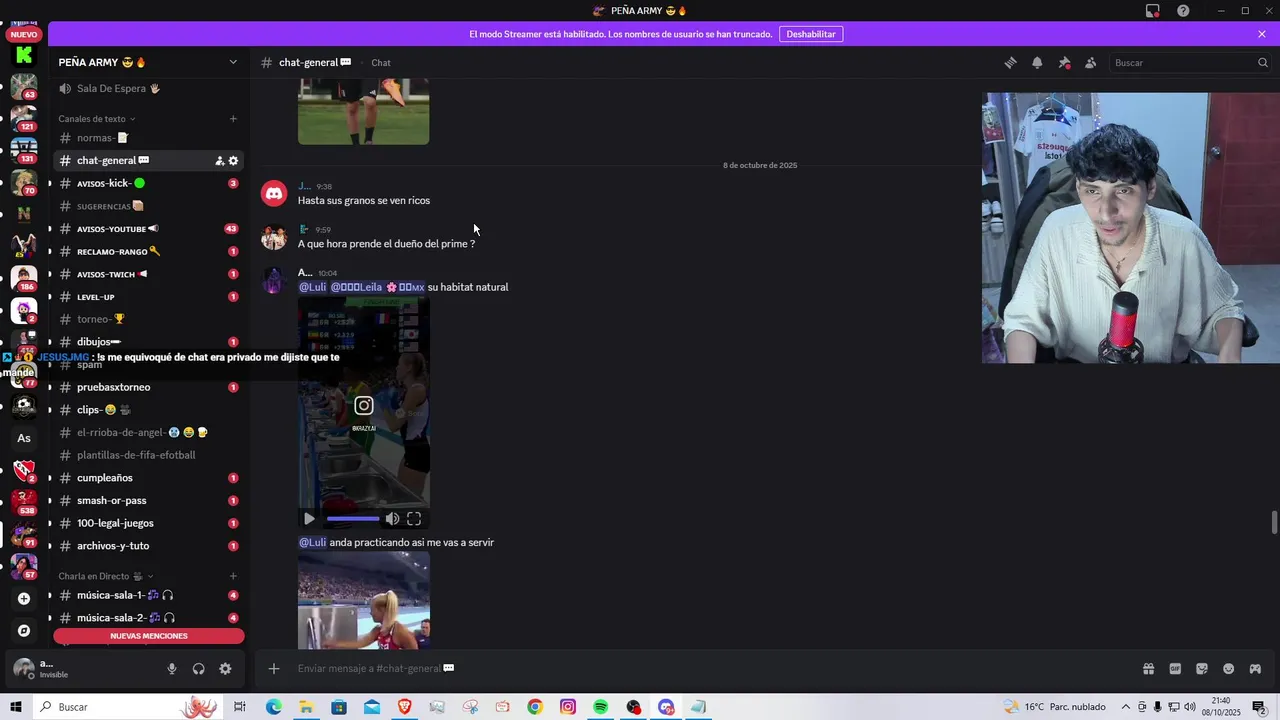
Task: Open the Discord inbox icon in title bar
Action: pyautogui.click(x=1153, y=11)
